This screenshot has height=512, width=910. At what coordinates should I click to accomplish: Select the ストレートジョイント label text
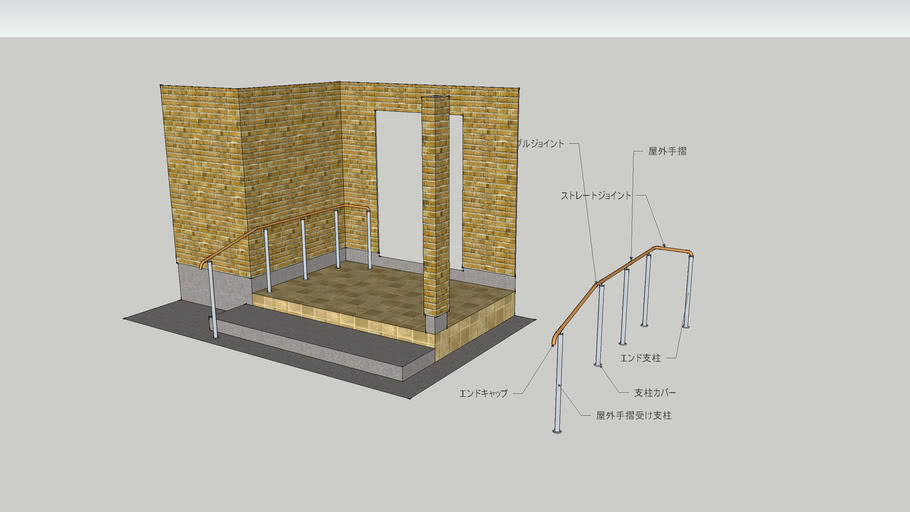point(596,196)
